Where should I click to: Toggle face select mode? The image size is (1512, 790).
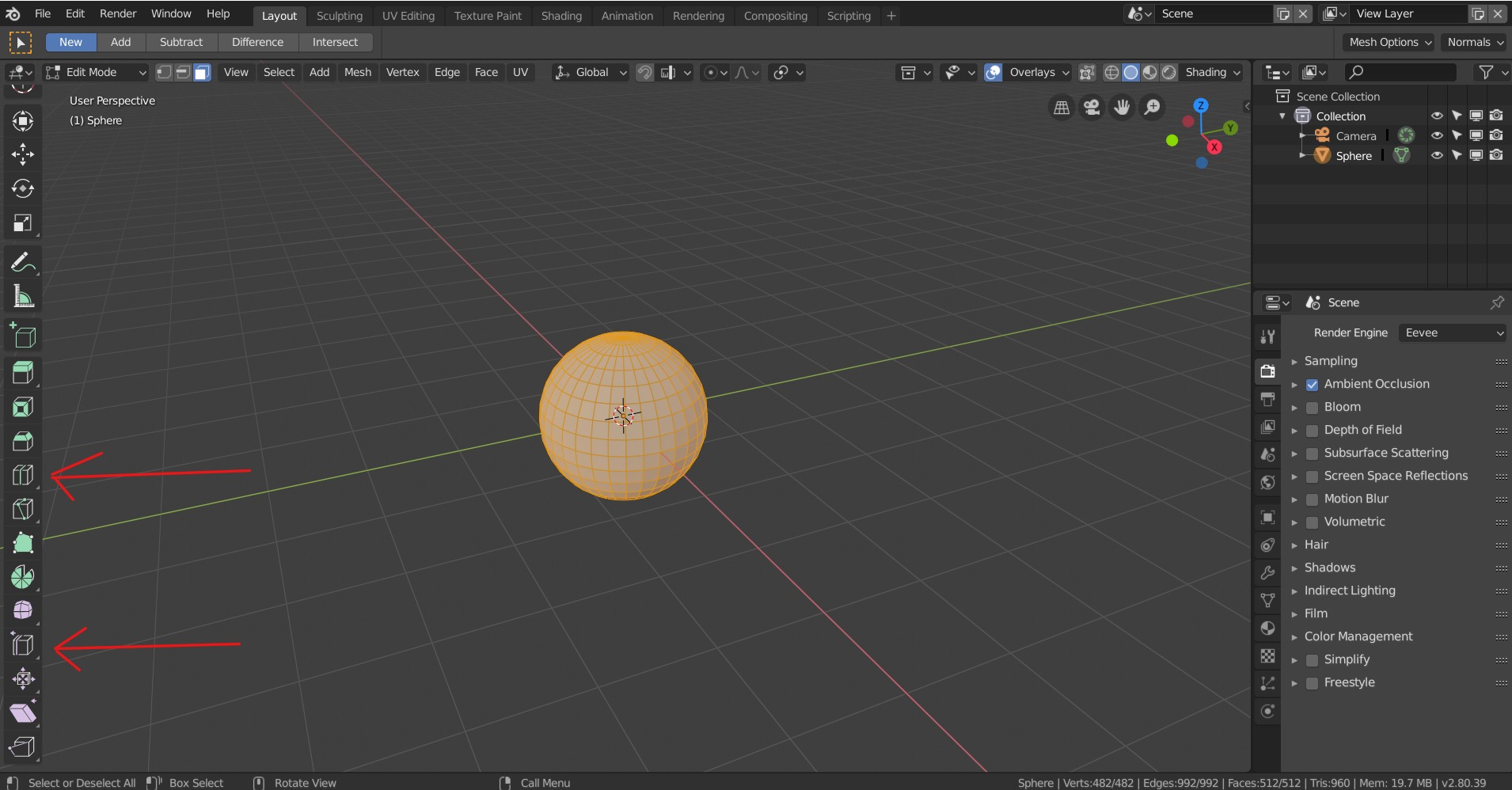202,72
